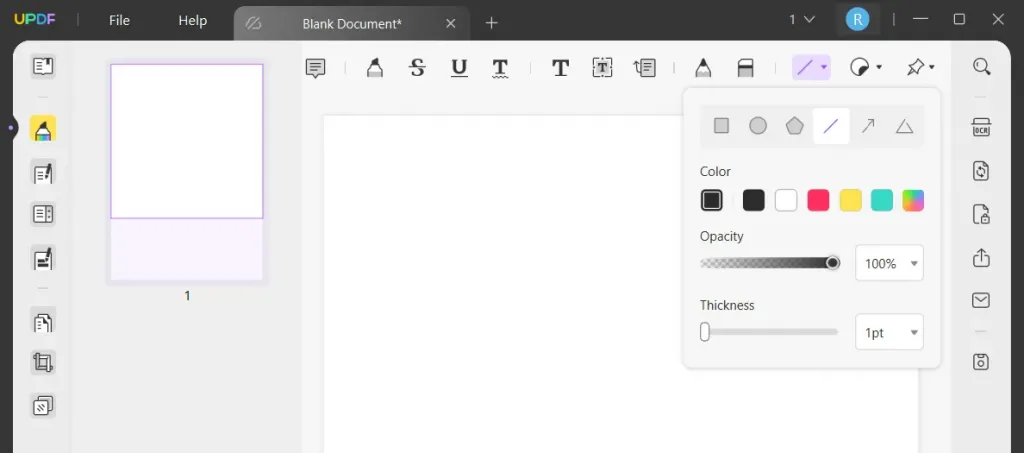1024x453 pixels.
Task: Open the Search magnifier icon
Action: point(982,67)
